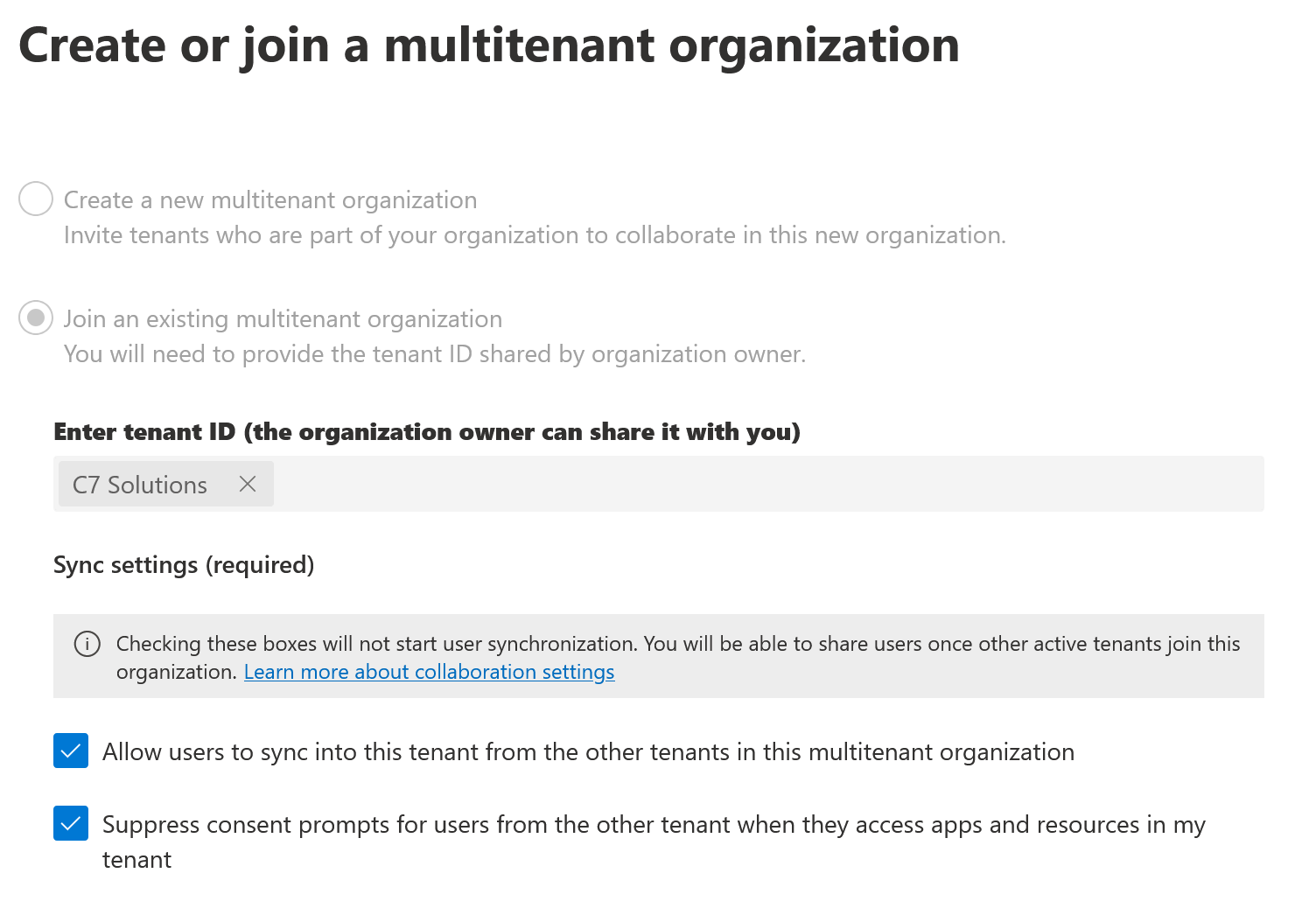Image resolution: width=1316 pixels, height=922 pixels.
Task: Click the 'Invite tenants who are part' description
Action: pyautogui.click(x=535, y=235)
